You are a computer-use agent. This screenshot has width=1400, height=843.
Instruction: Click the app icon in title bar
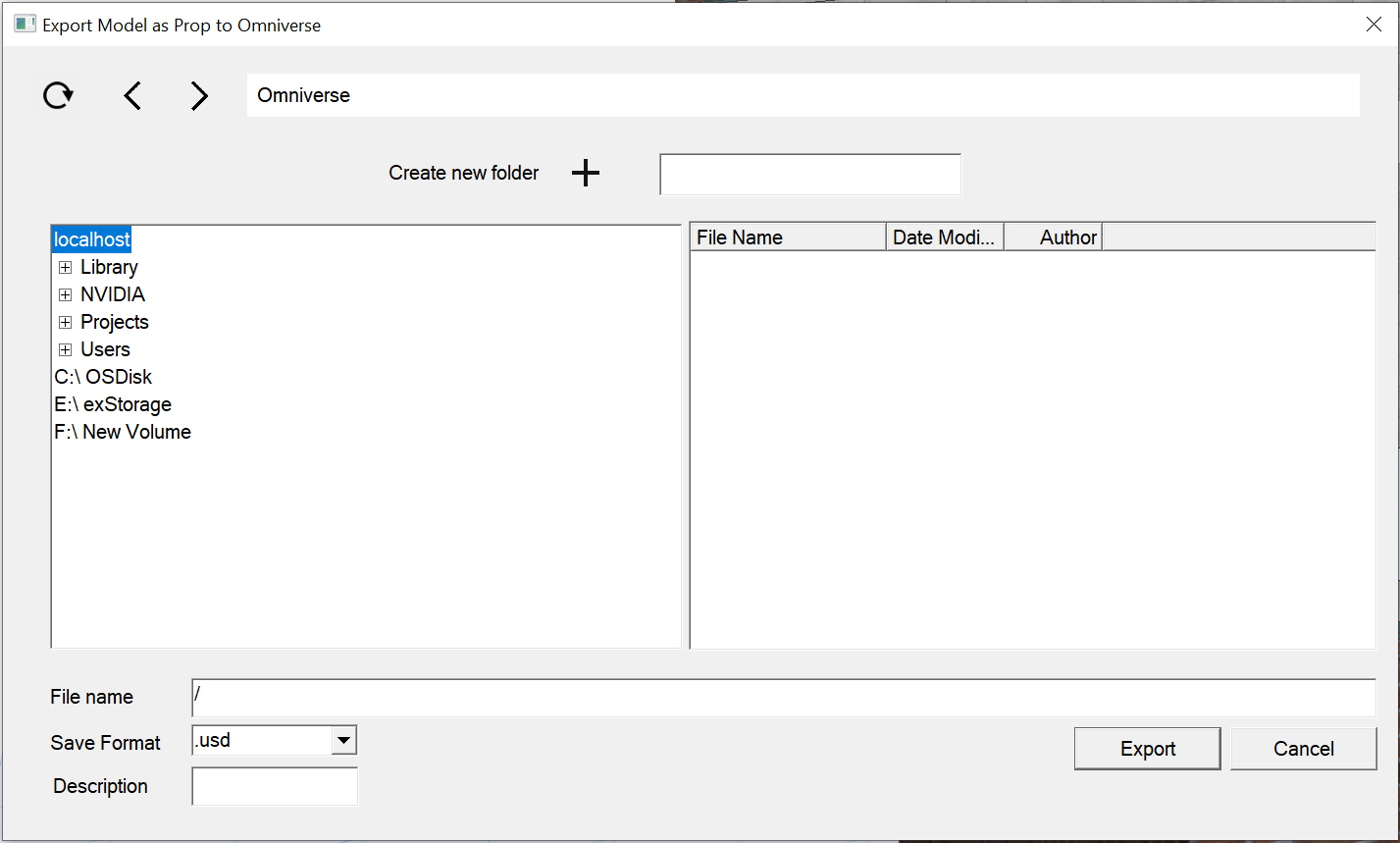tap(25, 25)
